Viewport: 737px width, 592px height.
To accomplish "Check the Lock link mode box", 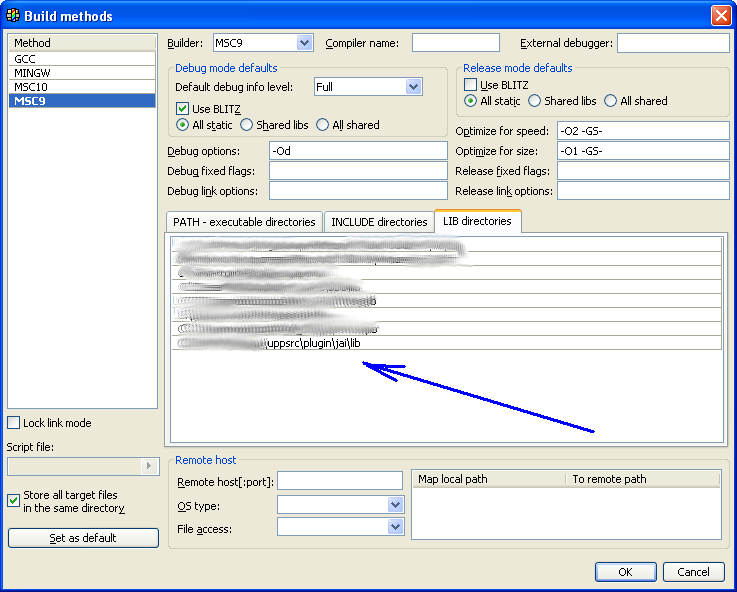I will pos(14,423).
